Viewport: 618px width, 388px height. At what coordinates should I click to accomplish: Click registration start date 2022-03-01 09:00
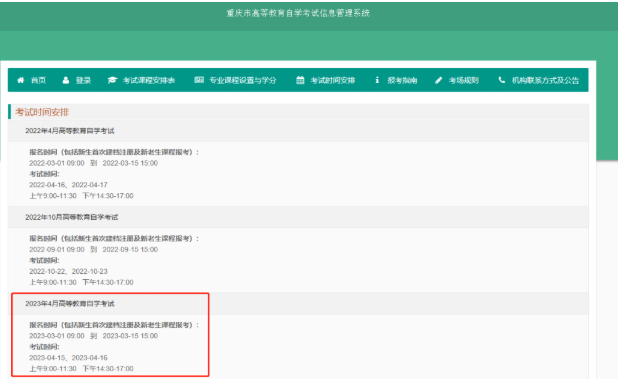(57, 163)
